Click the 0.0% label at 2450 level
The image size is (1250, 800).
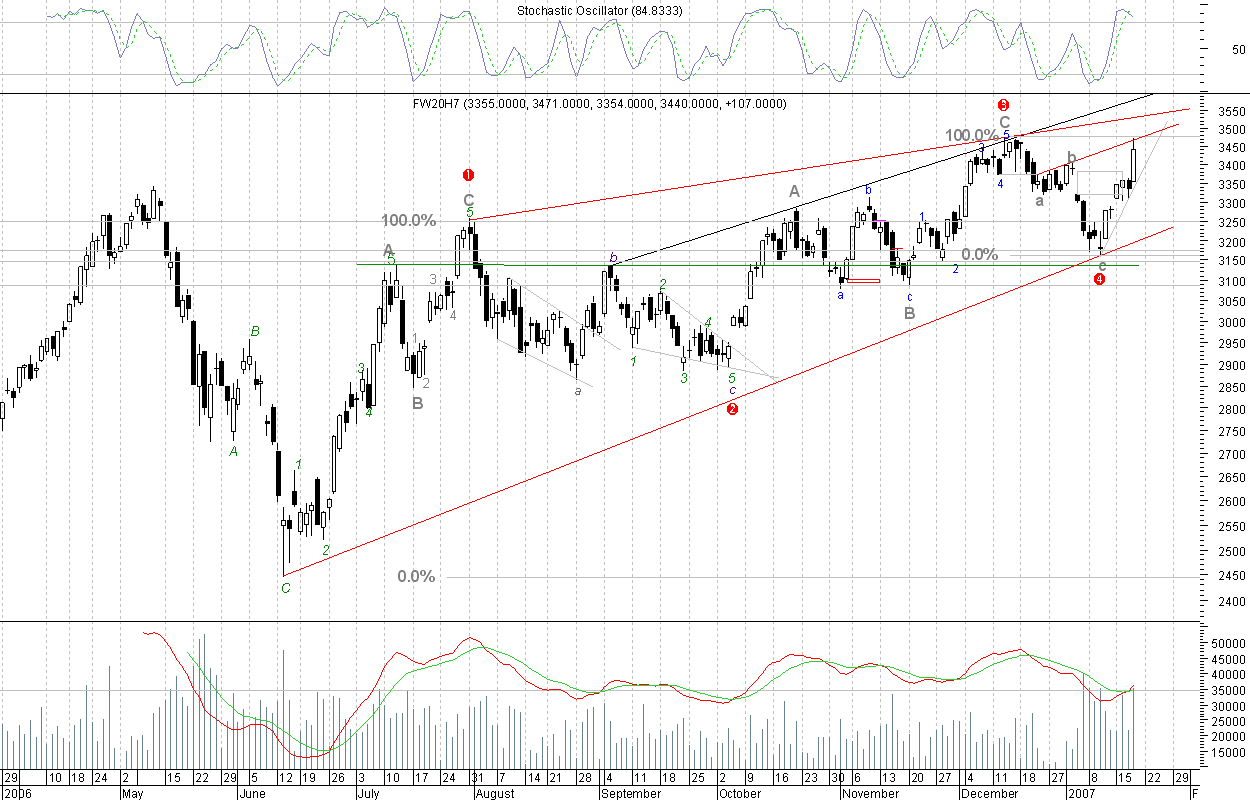(416, 577)
